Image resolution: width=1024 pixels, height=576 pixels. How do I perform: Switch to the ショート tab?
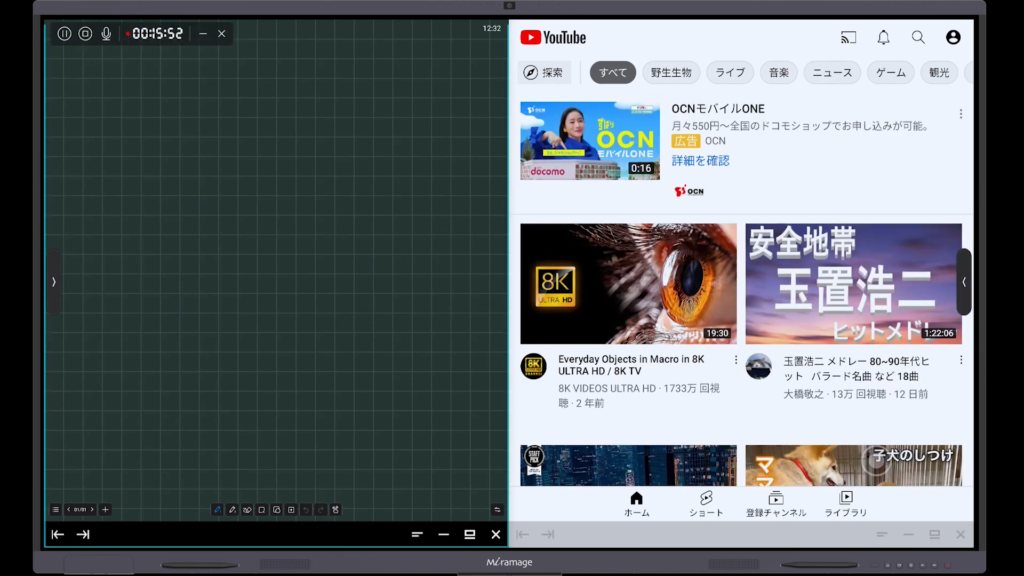706,503
